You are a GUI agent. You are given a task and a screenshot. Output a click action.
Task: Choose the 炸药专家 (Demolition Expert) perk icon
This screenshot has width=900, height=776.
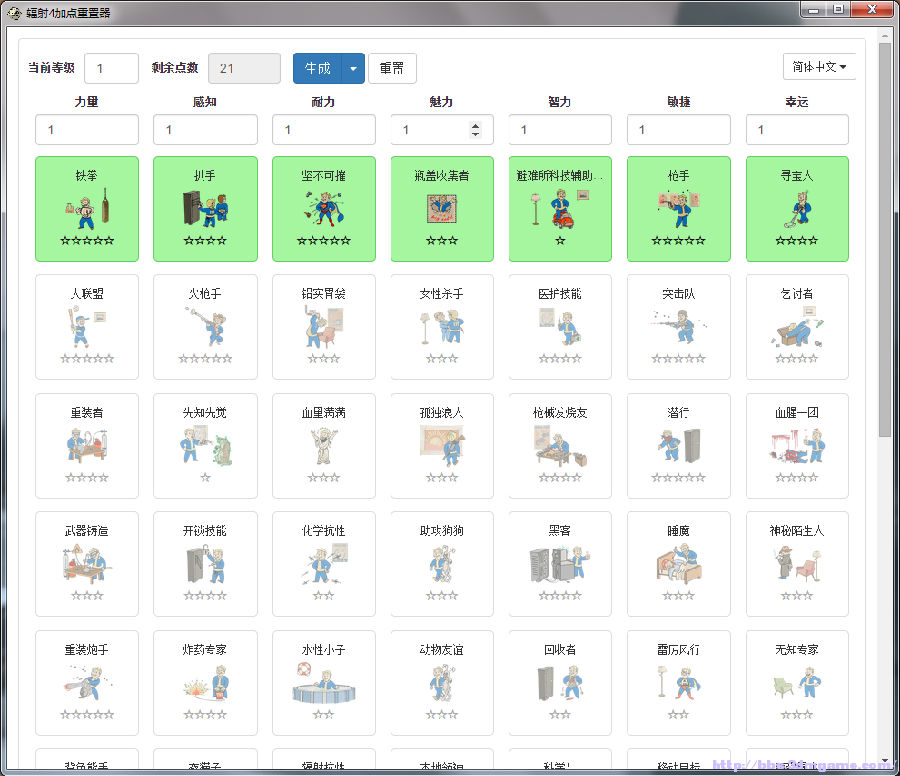click(x=205, y=683)
